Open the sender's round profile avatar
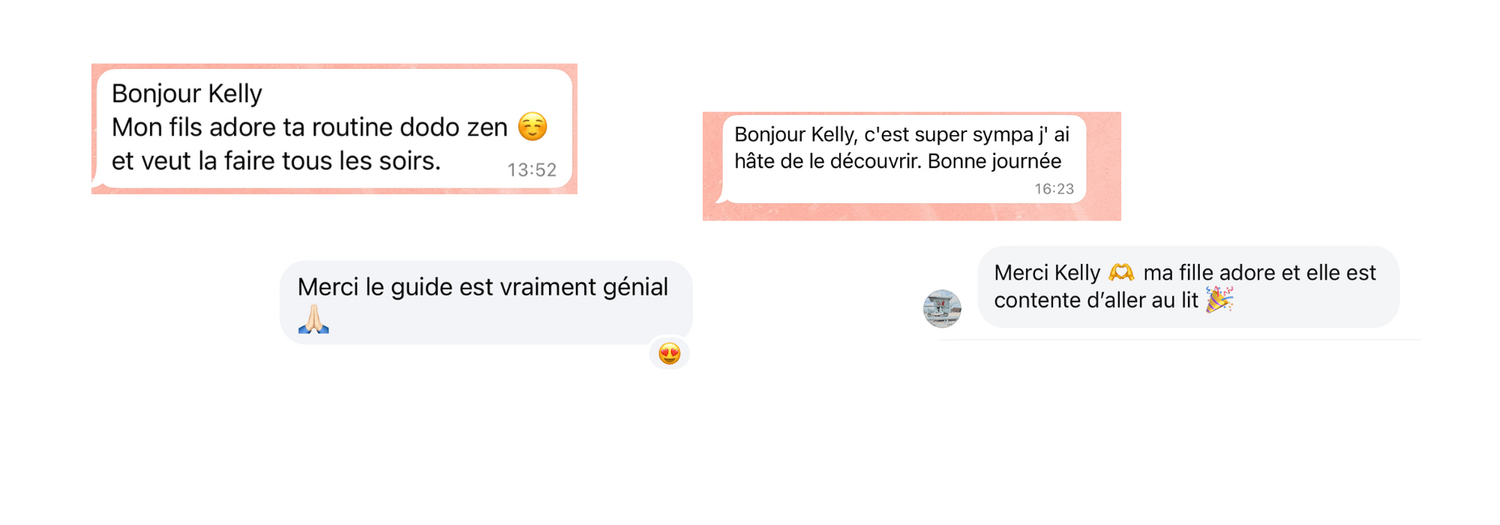1500x525 pixels. (x=942, y=308)
